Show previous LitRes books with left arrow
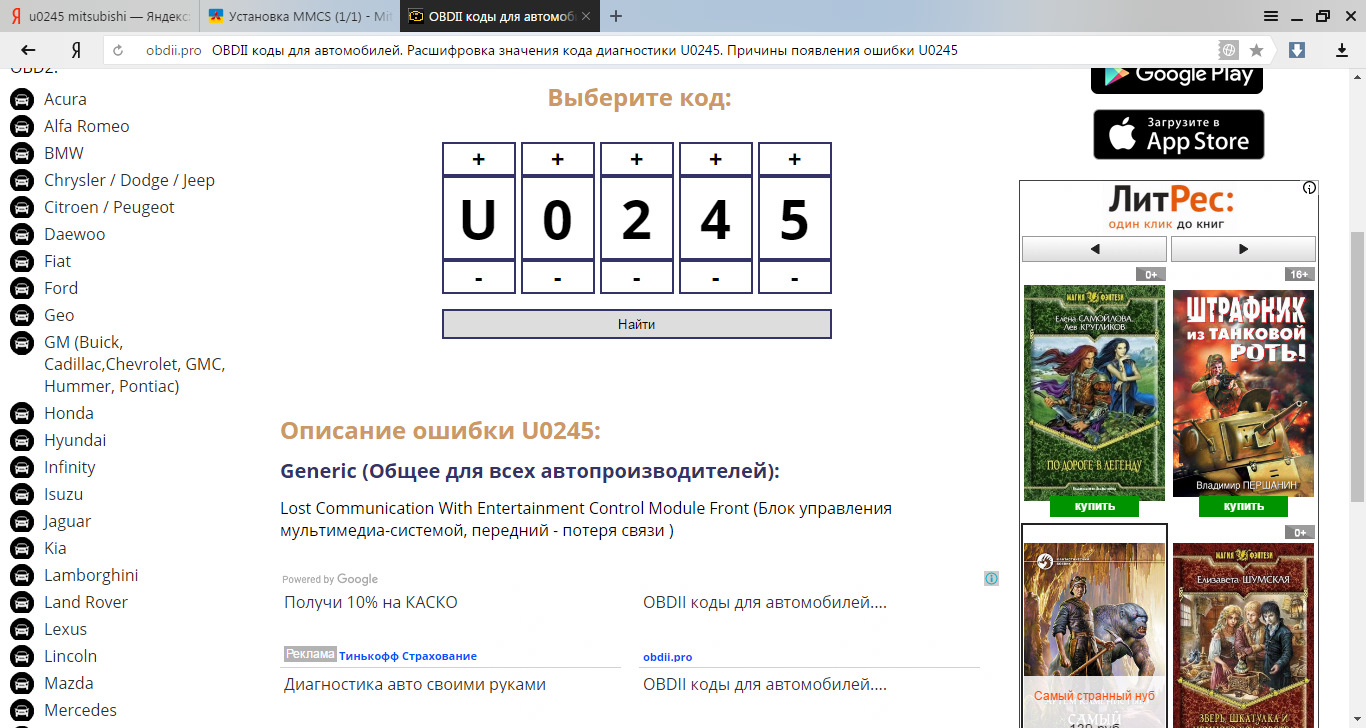The image size is (1366, 728). click(1094, 249)
